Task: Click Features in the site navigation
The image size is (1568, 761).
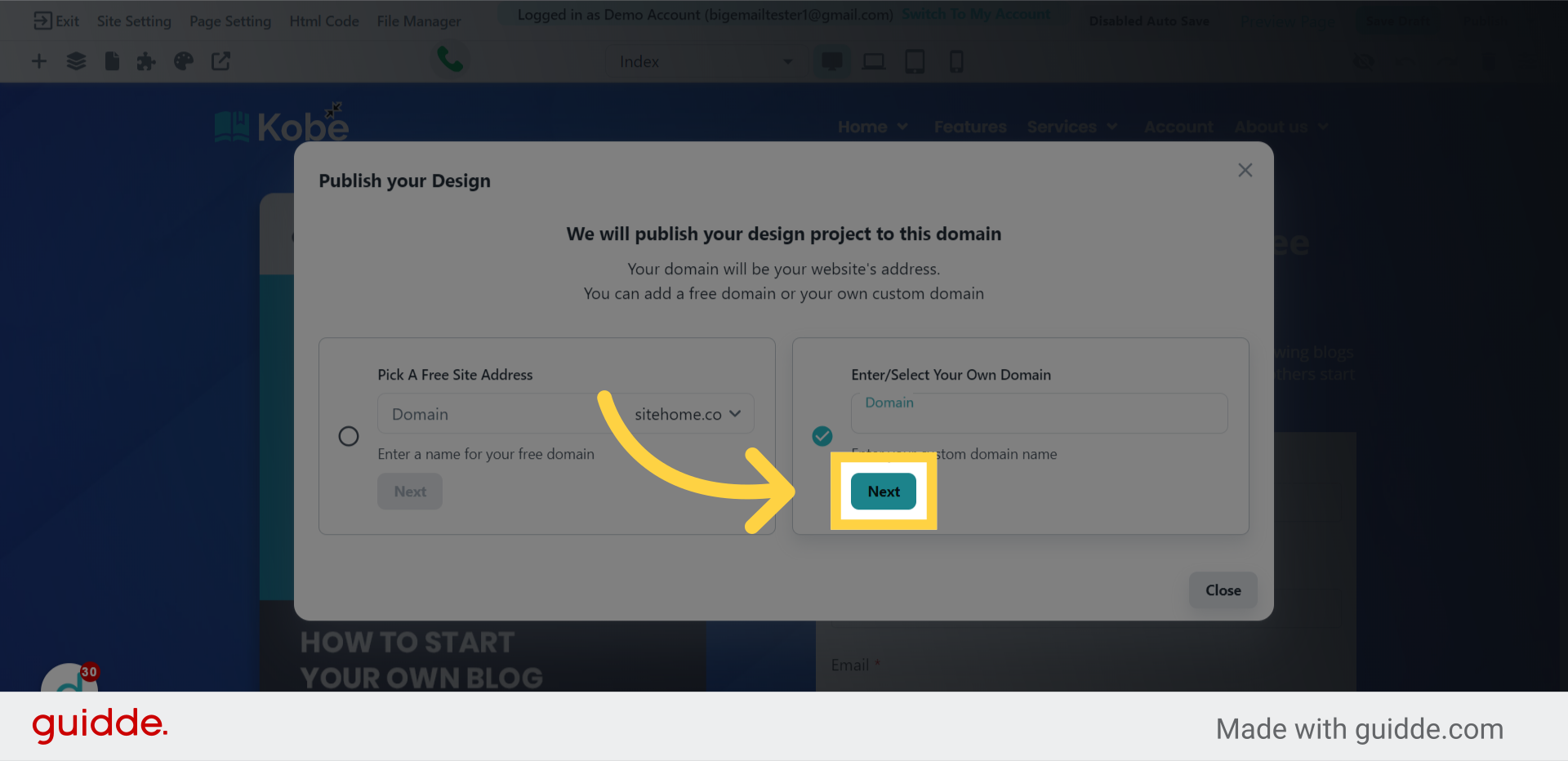Action: tap(970, 127)
